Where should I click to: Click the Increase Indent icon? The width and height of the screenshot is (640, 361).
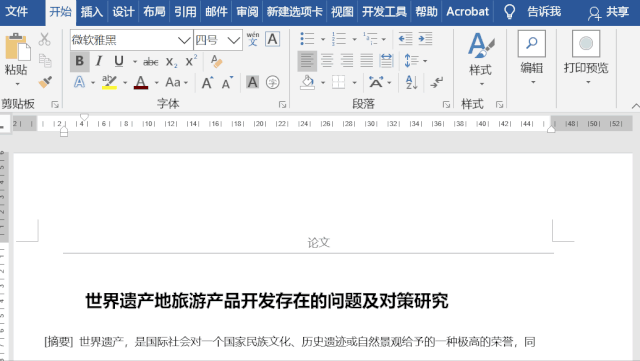click(x=425, y=39)
